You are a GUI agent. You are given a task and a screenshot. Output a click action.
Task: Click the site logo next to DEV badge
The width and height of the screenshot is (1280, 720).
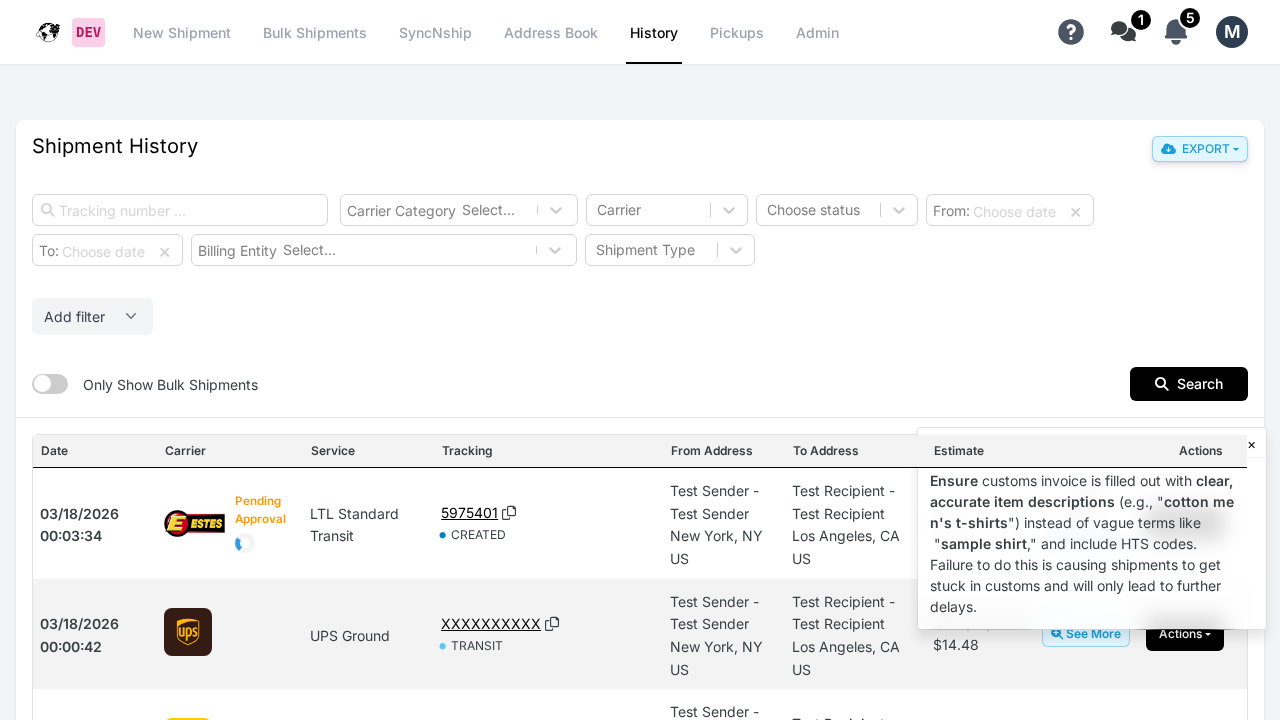coord(47,31)
